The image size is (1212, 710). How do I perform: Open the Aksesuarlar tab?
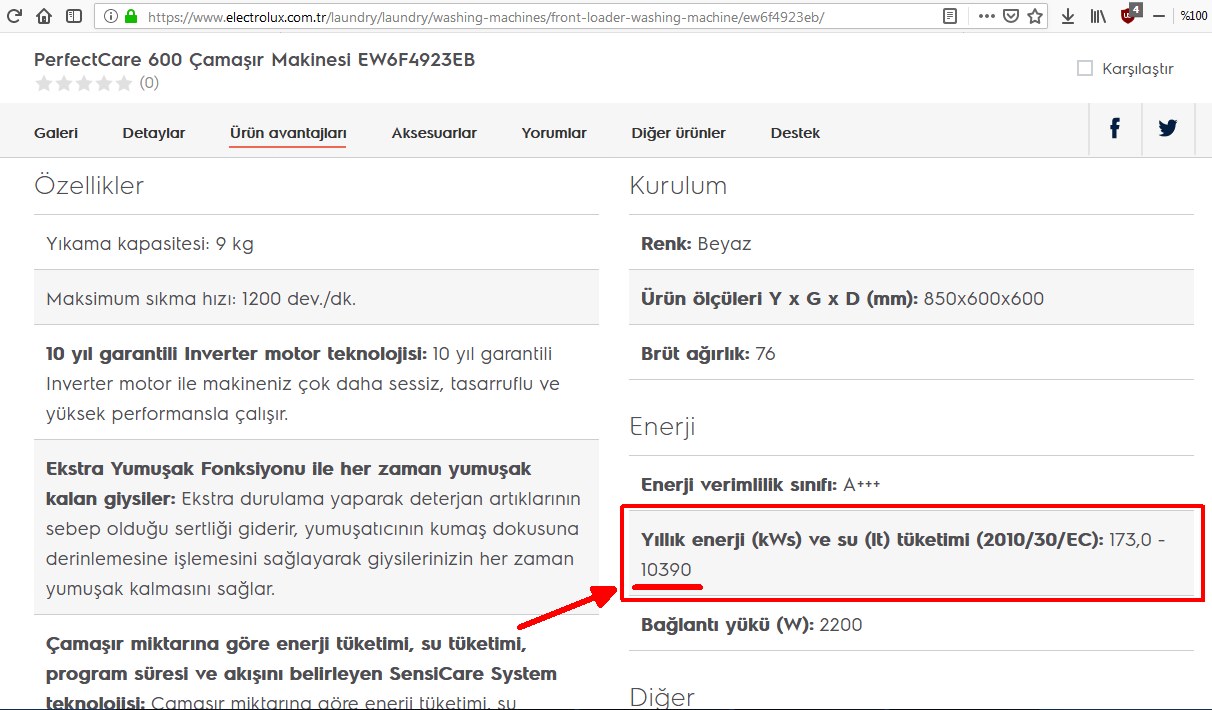click(434, 133)
